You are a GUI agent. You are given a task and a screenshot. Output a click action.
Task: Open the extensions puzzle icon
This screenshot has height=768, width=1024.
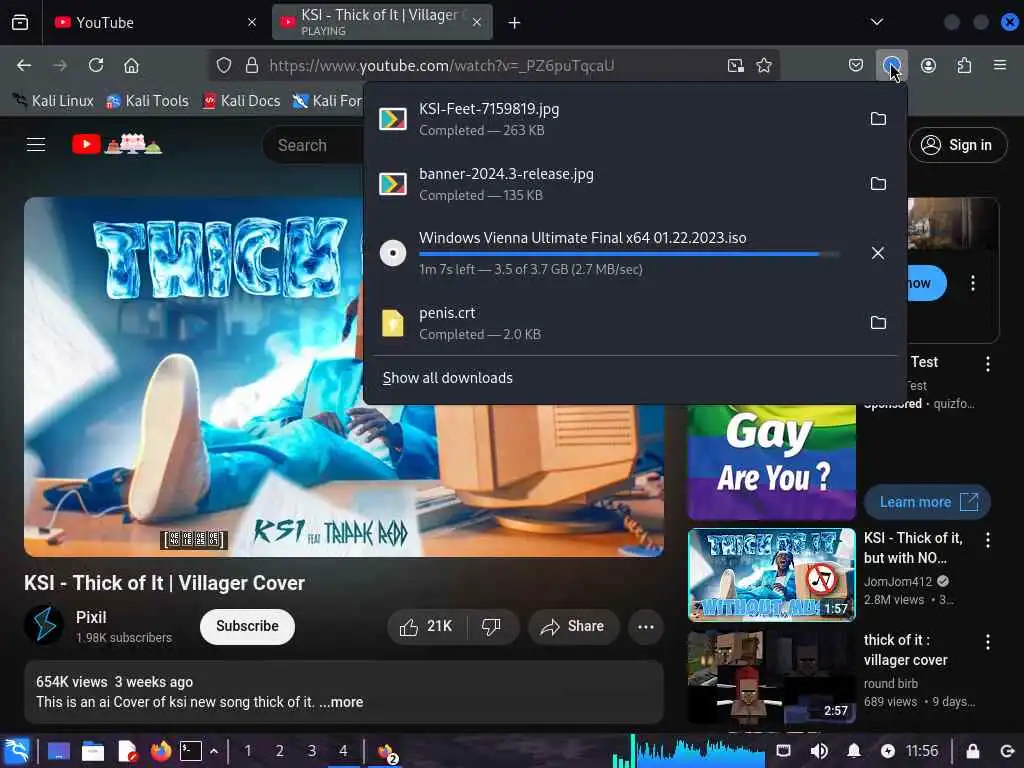click(964, 65)
